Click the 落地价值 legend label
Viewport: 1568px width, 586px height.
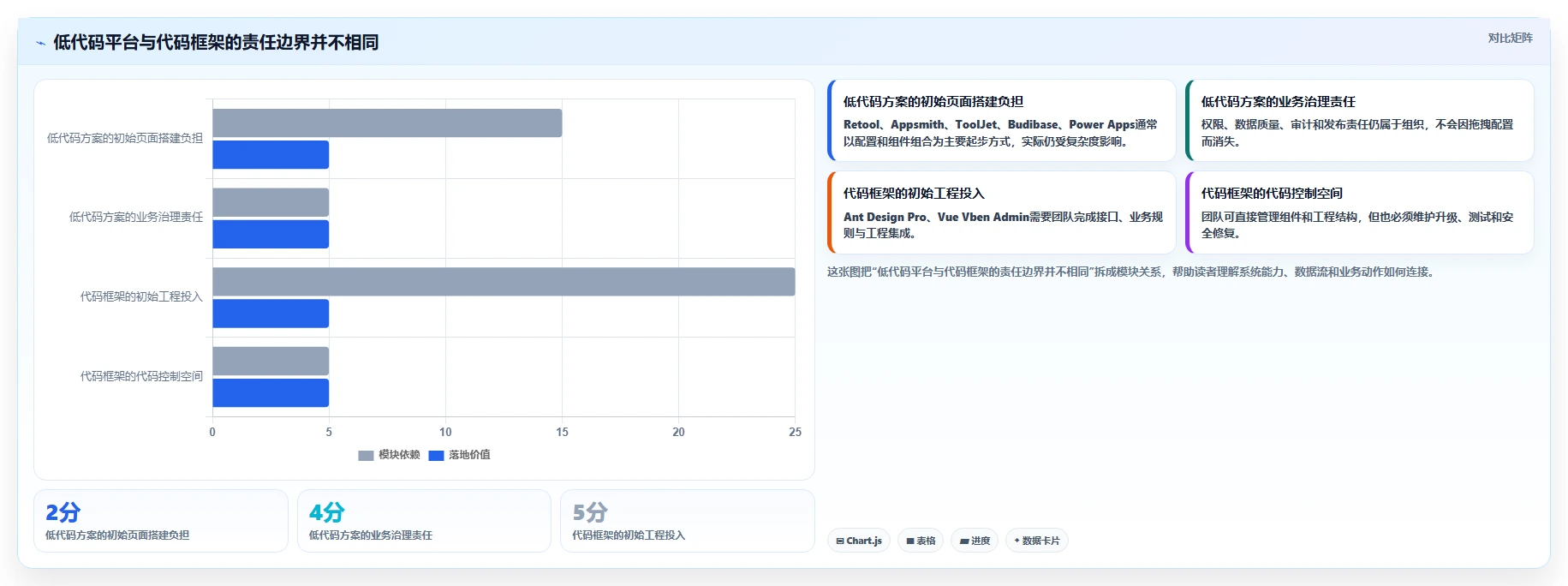click(469, 455)
